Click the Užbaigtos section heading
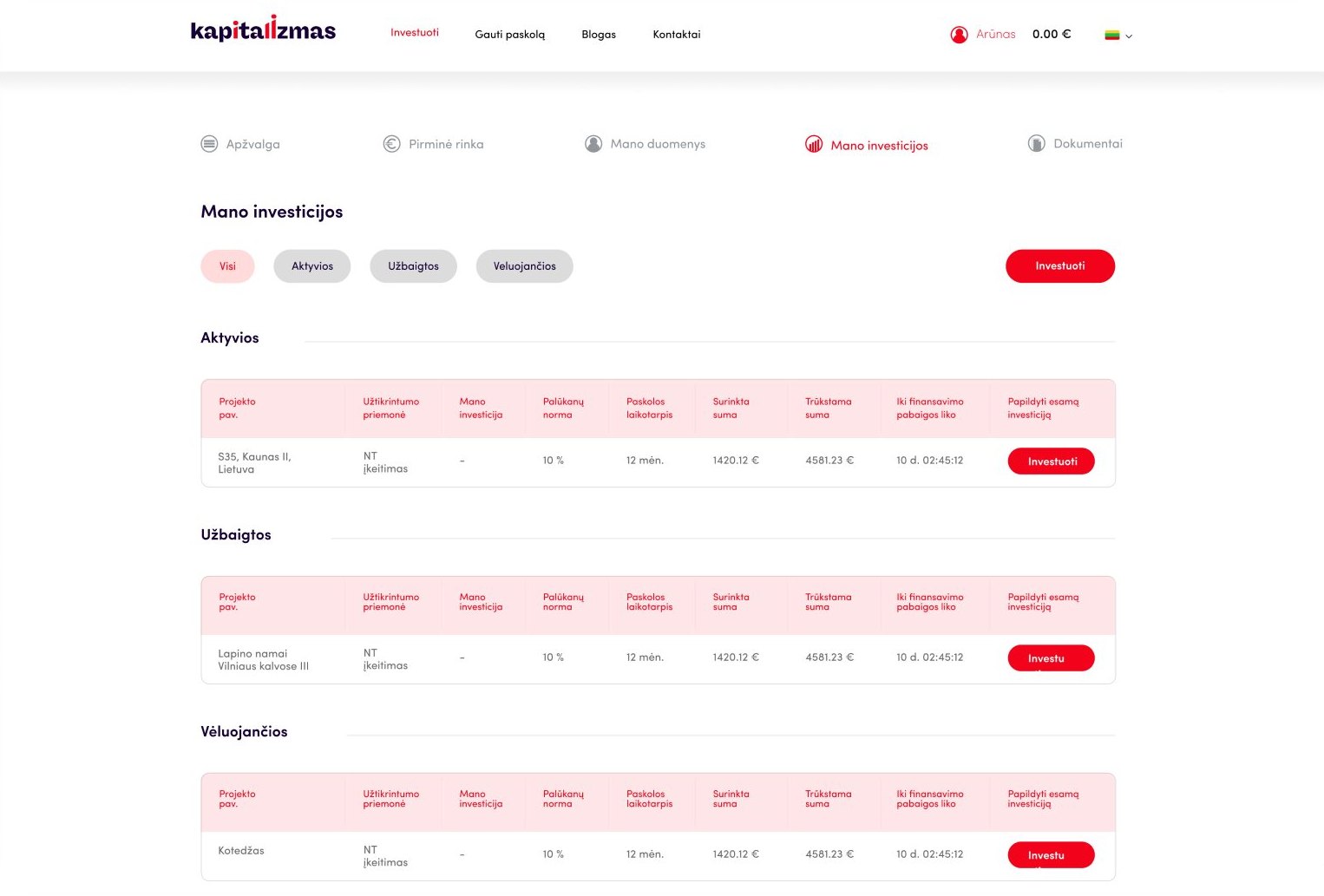The image size is (1324, 896). click(236, 535)
